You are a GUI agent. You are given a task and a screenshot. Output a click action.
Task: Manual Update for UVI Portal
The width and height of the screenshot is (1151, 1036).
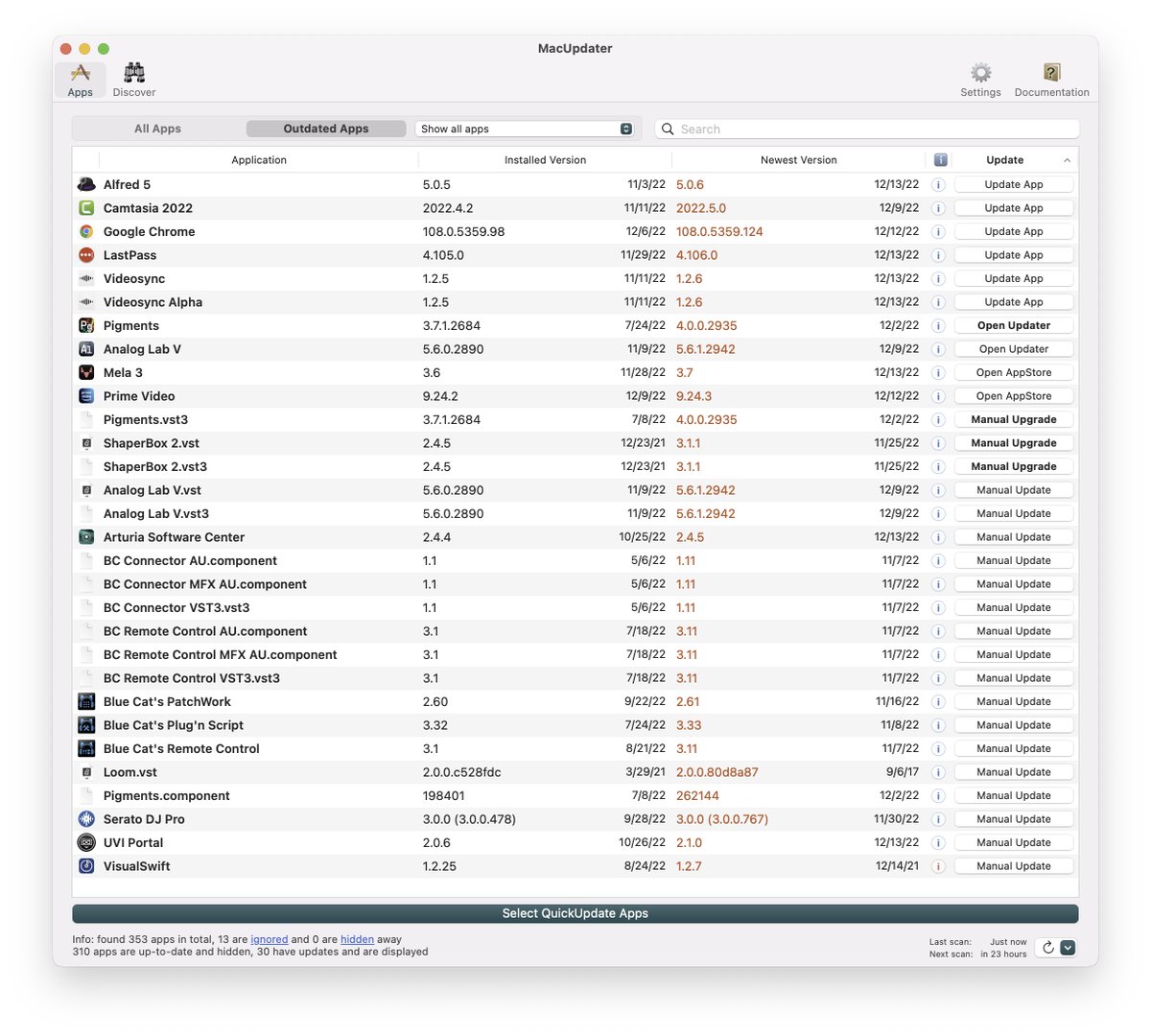click(x=1014, y=842)
